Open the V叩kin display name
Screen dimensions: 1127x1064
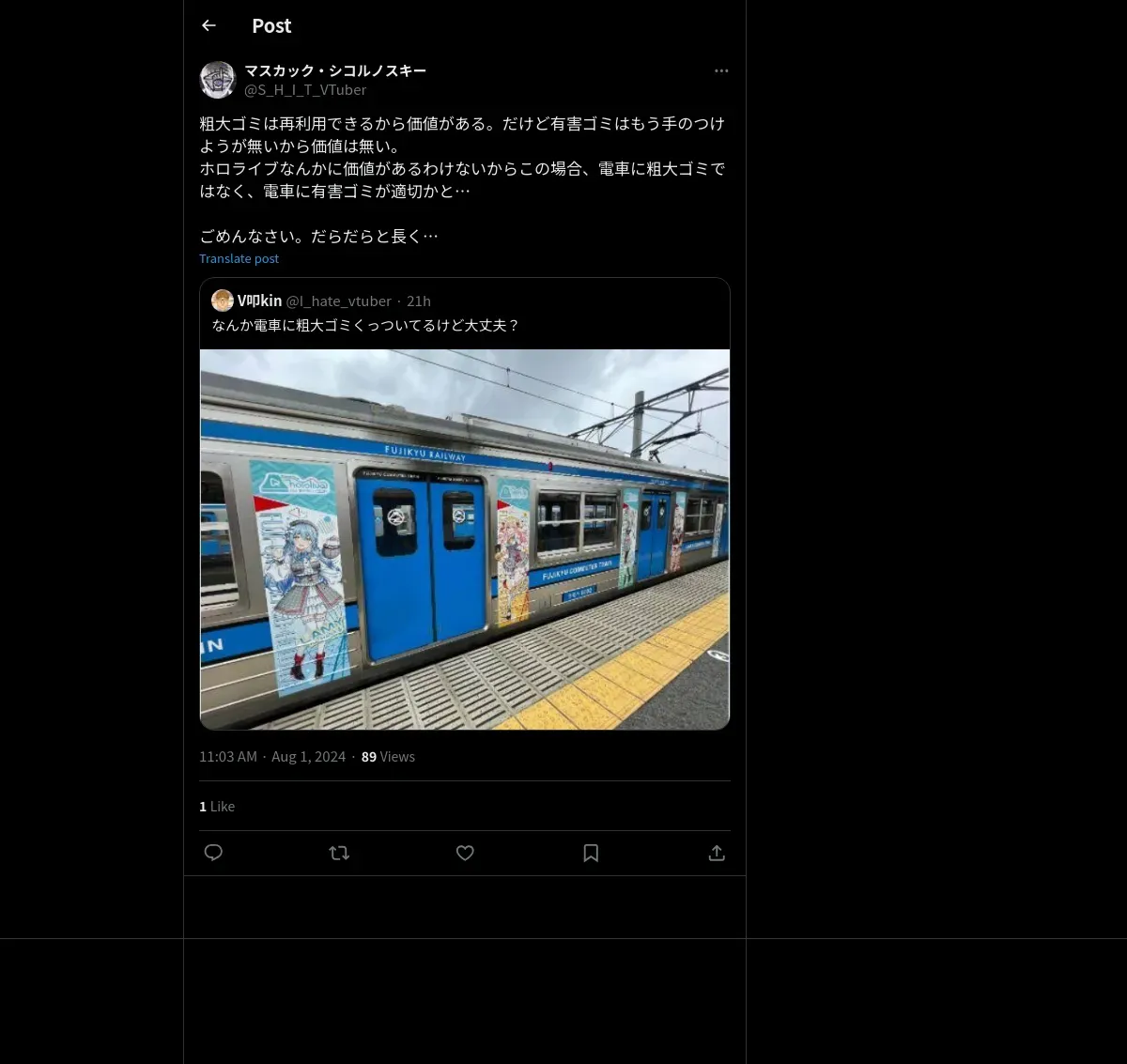tap(259, 301)
